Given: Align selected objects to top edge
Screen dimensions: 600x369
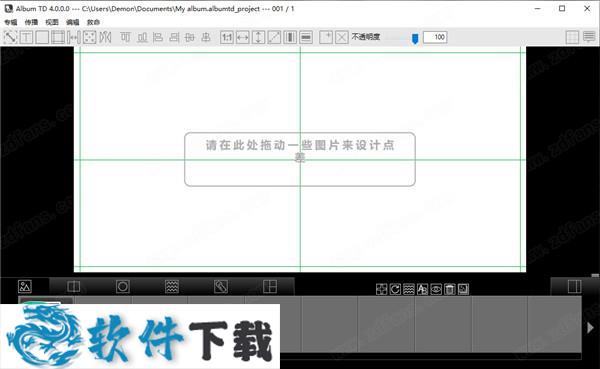Looking at the screenshot, I should pos(126,37).
